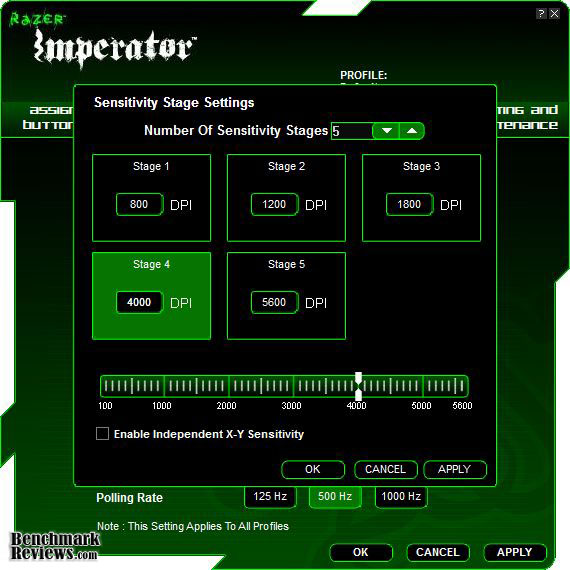
Task: Enable Independent X-Y Sensitivity checkbox
Action: tap(103, 434)
